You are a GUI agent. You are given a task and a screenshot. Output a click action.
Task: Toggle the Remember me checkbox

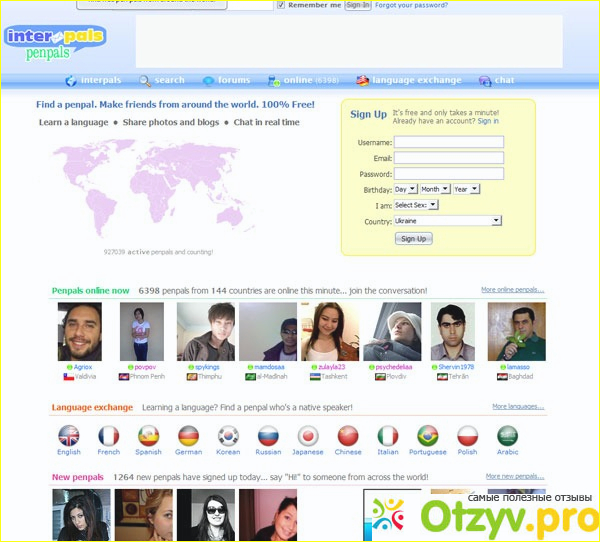tap(280, 5)
